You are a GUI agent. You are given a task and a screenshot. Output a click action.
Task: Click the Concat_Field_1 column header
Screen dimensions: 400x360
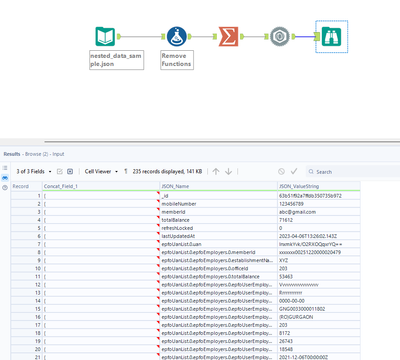(x=101, y=186)
